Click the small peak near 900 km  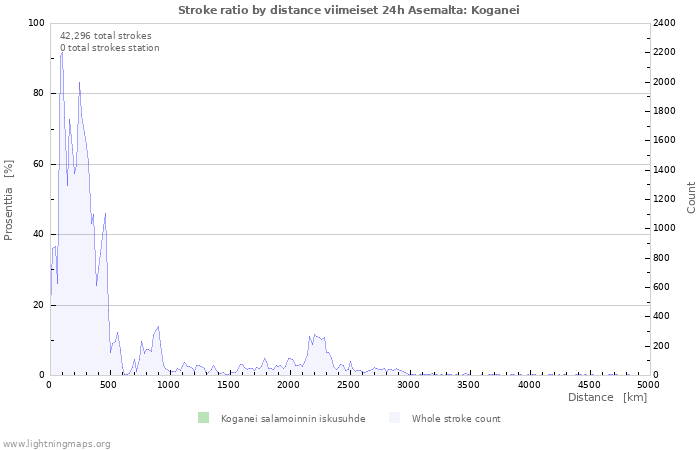pyautogui.click(x=158, y=328)
